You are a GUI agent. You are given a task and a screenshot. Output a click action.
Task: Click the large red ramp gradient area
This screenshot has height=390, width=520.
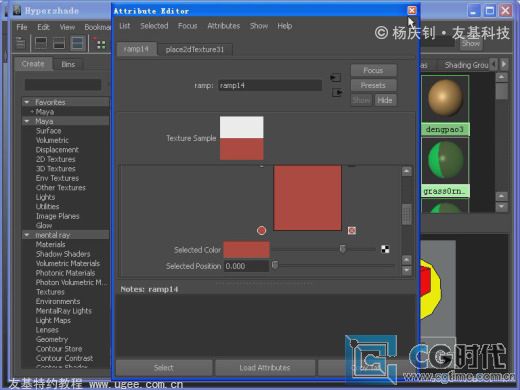click(x=307, y=198)
